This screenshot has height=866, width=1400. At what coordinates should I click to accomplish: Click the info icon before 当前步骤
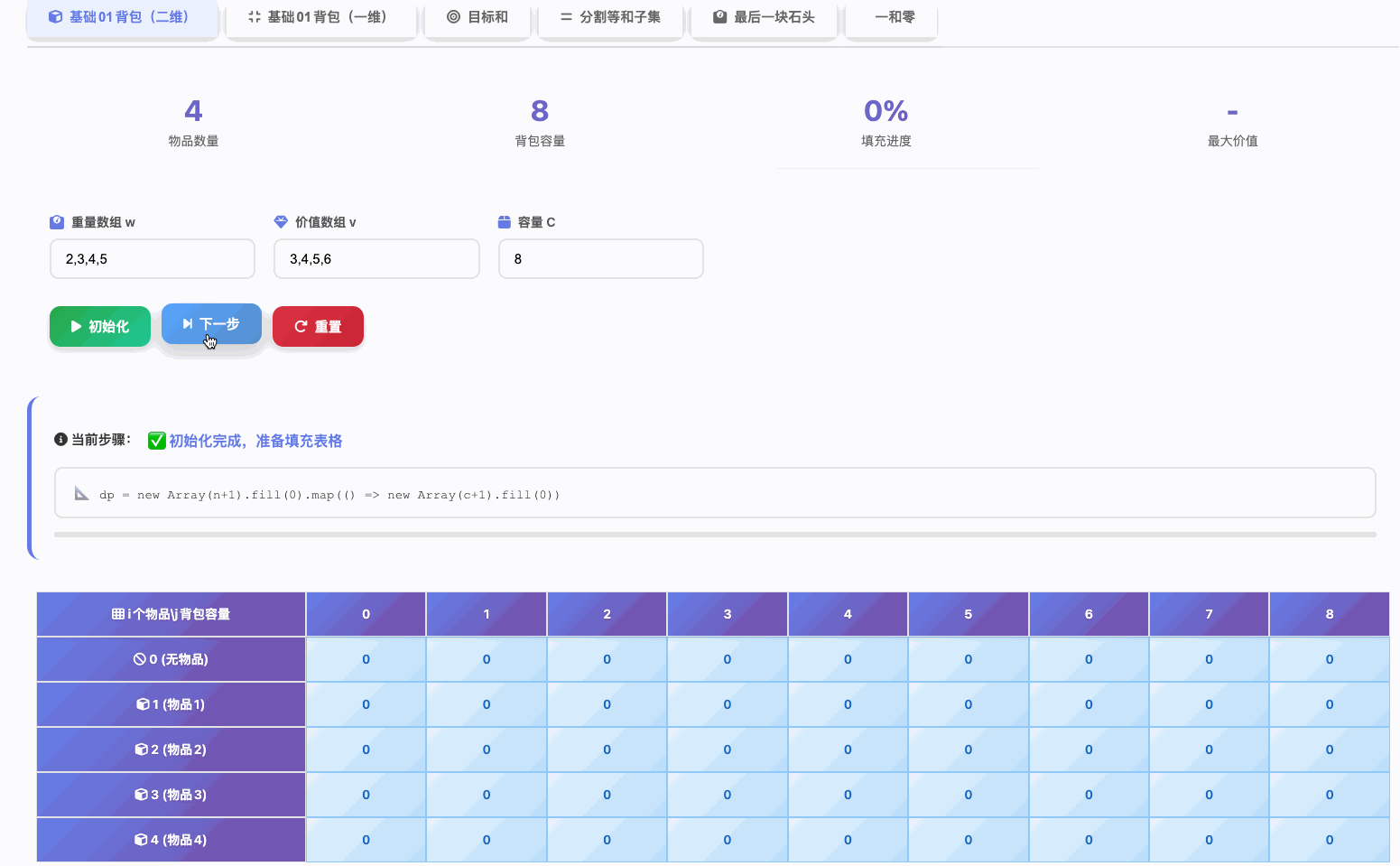pos(60,439)
